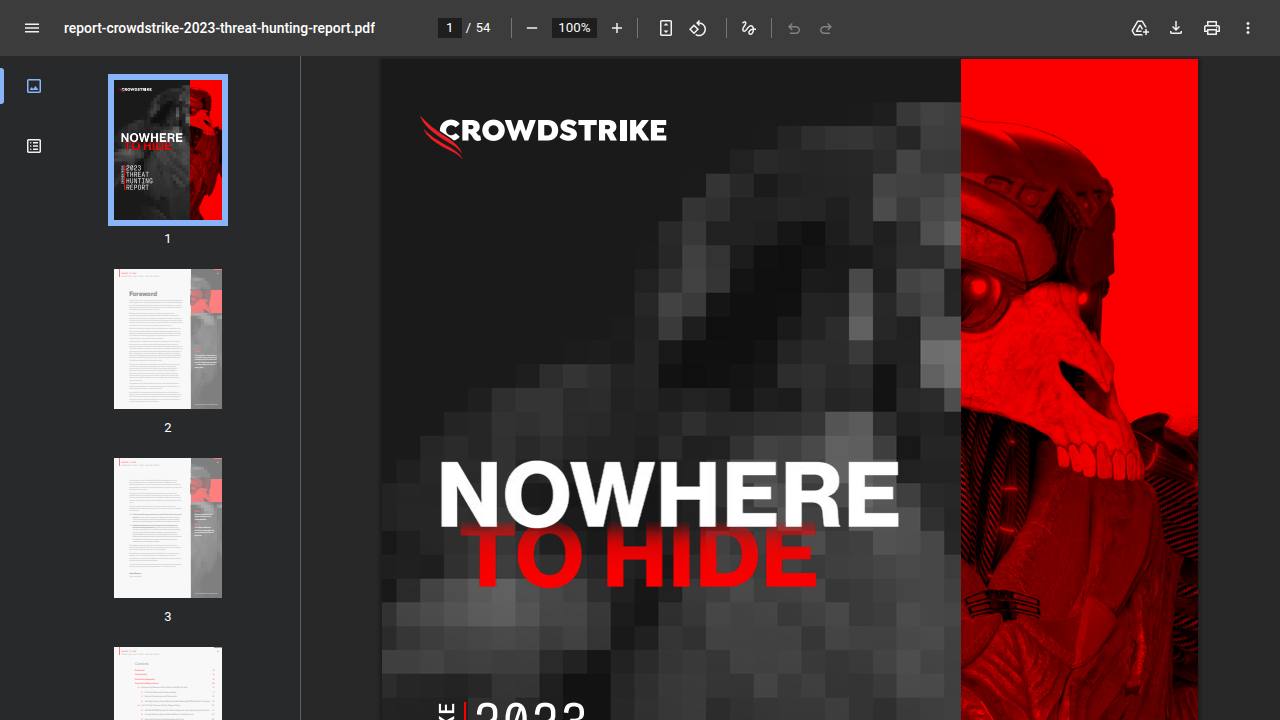Save the PDF to Google Drive
1280x720 pixels.
point(1140,28)
